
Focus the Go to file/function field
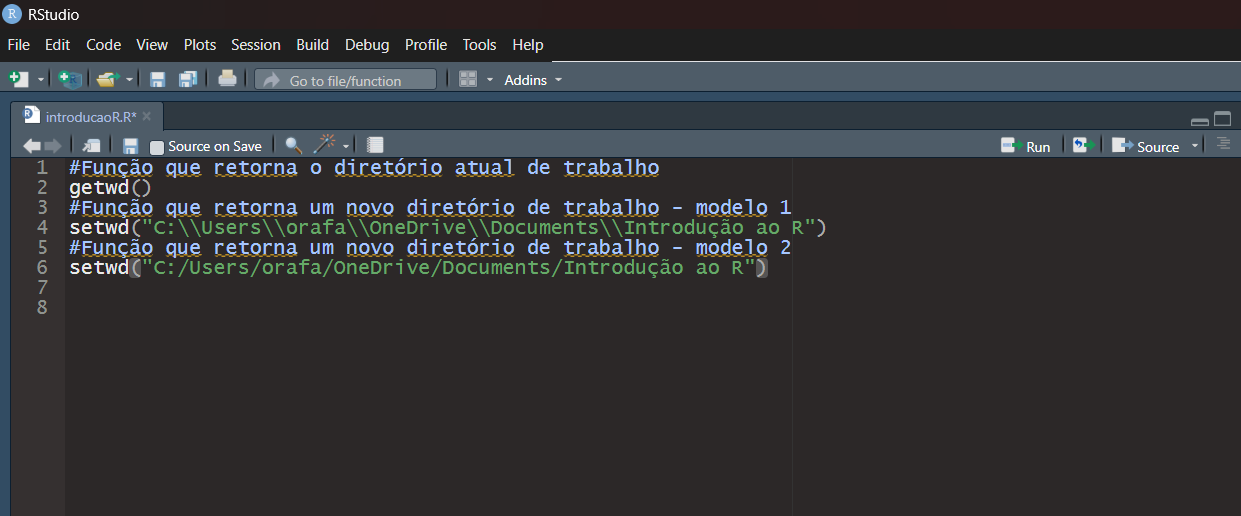coord(346,80)
